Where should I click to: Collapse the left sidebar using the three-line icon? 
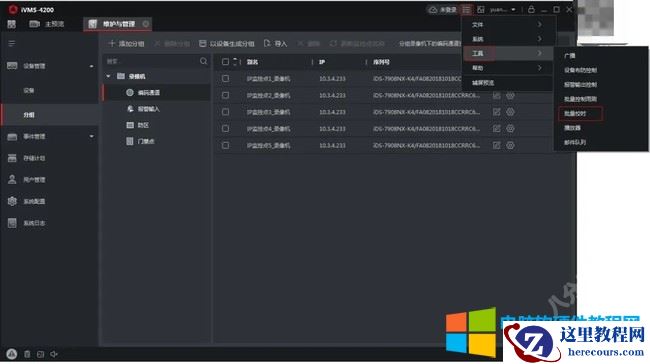12,44
